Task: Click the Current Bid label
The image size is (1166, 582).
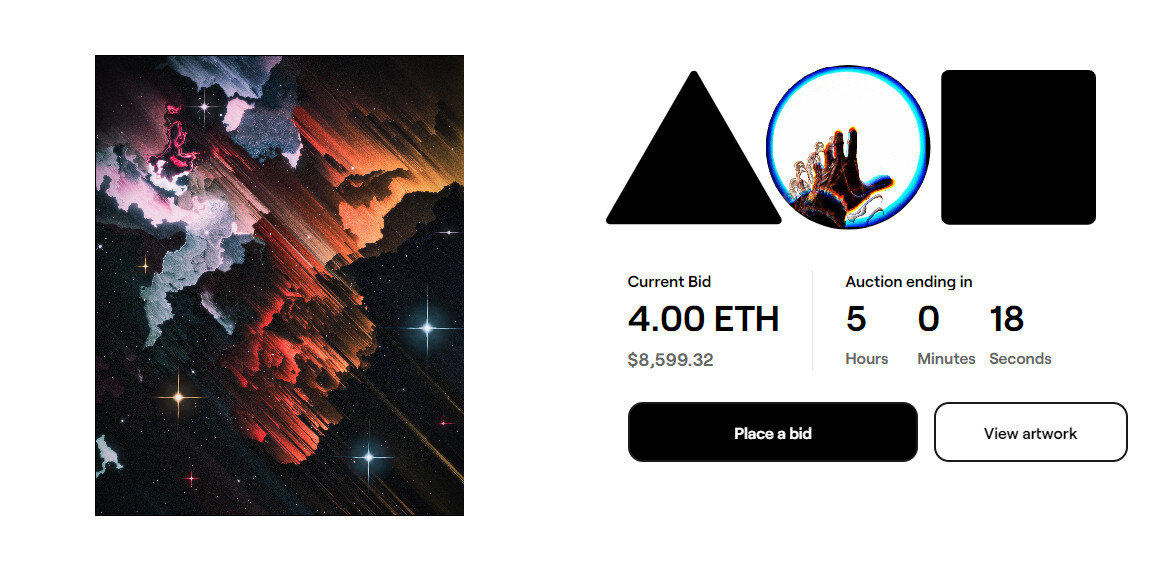Action: (x=669, y=282)
